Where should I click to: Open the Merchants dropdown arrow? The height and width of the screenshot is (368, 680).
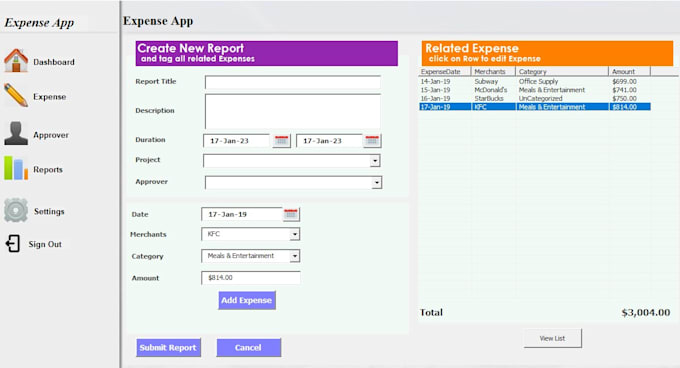pyautogui.click(x=295, y=234)
